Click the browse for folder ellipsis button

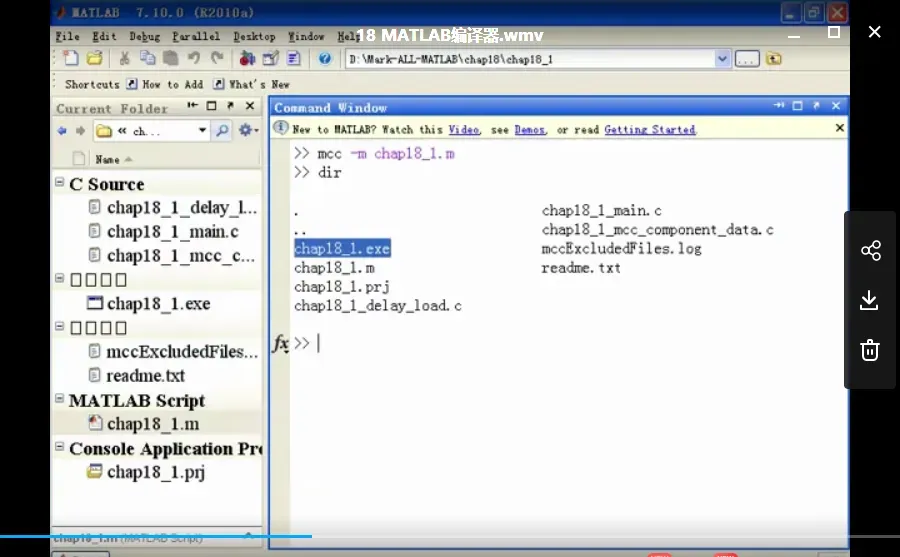747,59
